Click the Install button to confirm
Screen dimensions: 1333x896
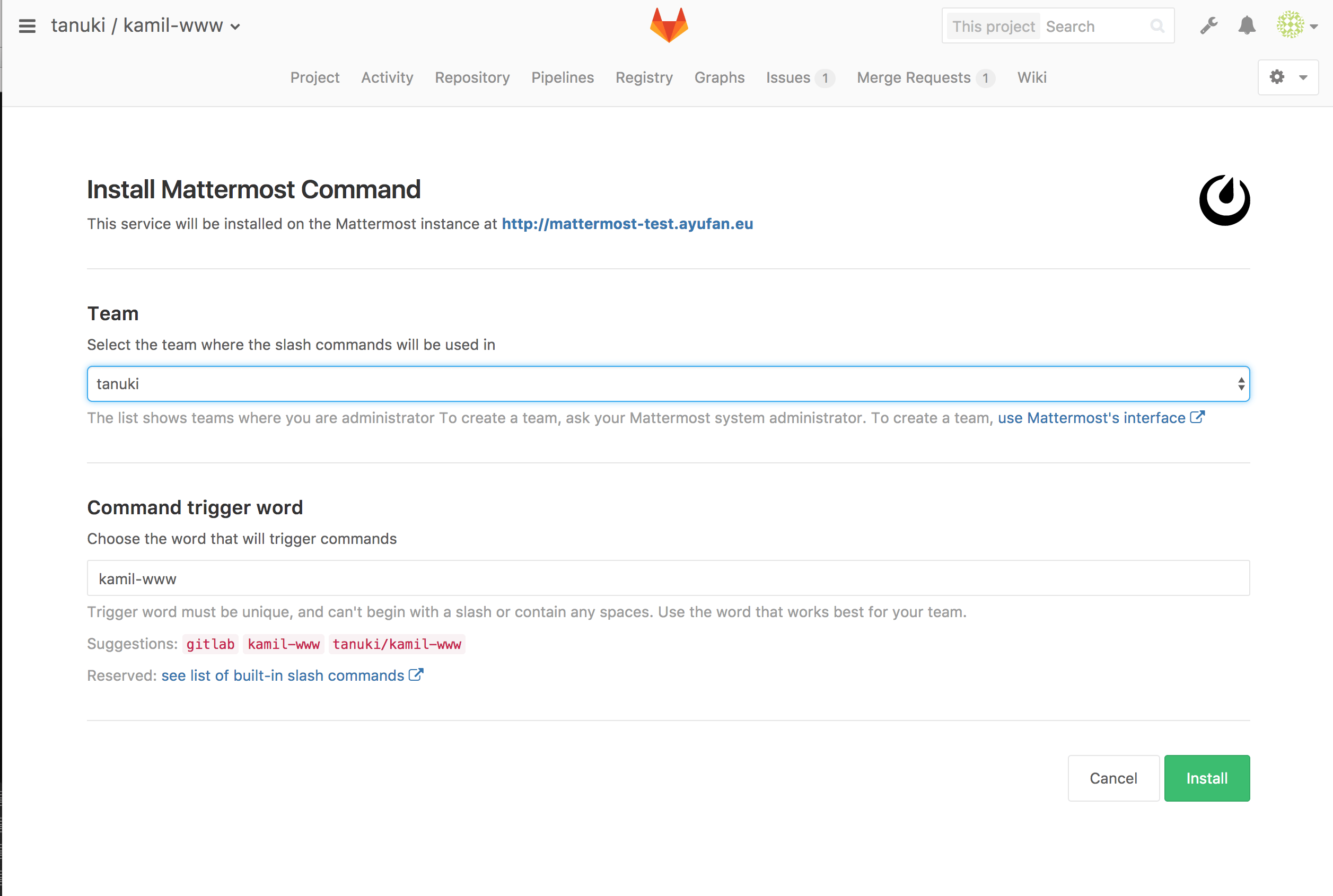[1206, 778]
